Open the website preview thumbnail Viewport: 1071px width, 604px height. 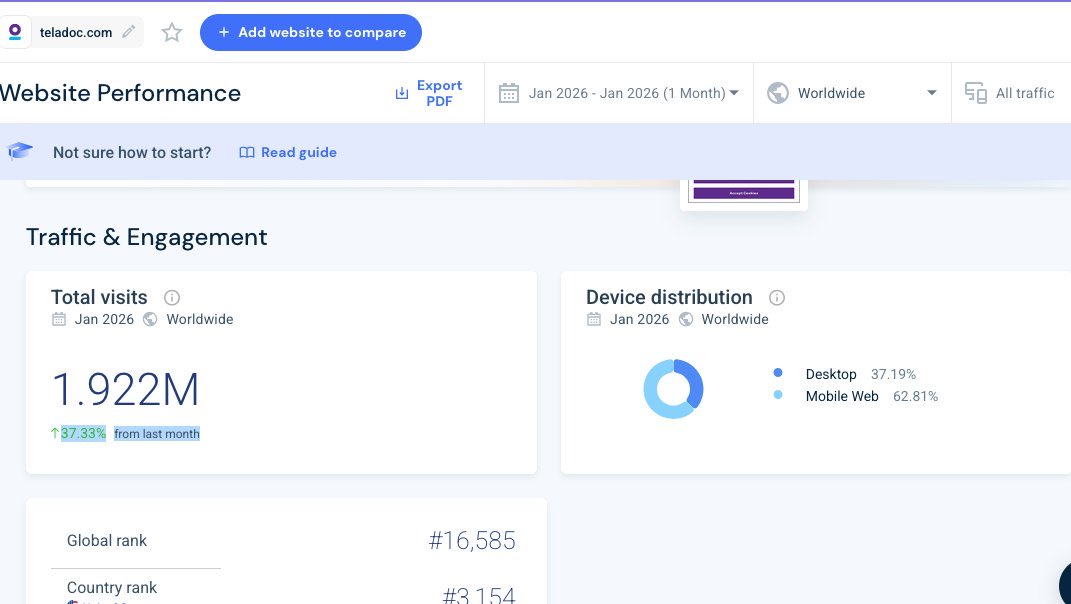point(744,194)
